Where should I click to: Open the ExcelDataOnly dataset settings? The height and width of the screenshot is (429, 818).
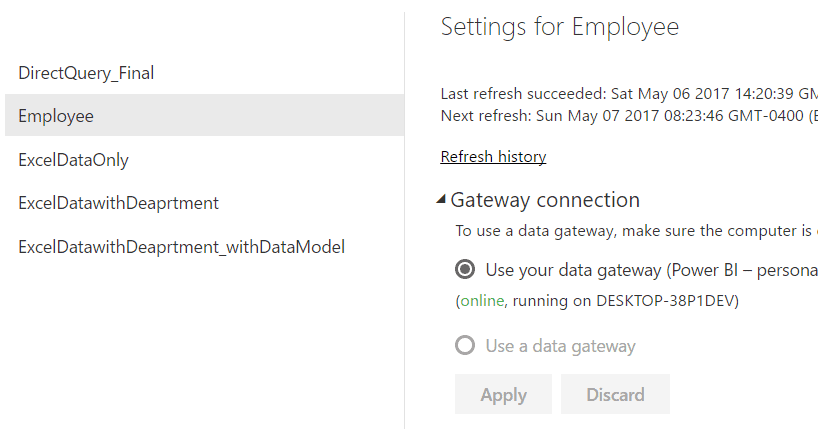[73, 160]
